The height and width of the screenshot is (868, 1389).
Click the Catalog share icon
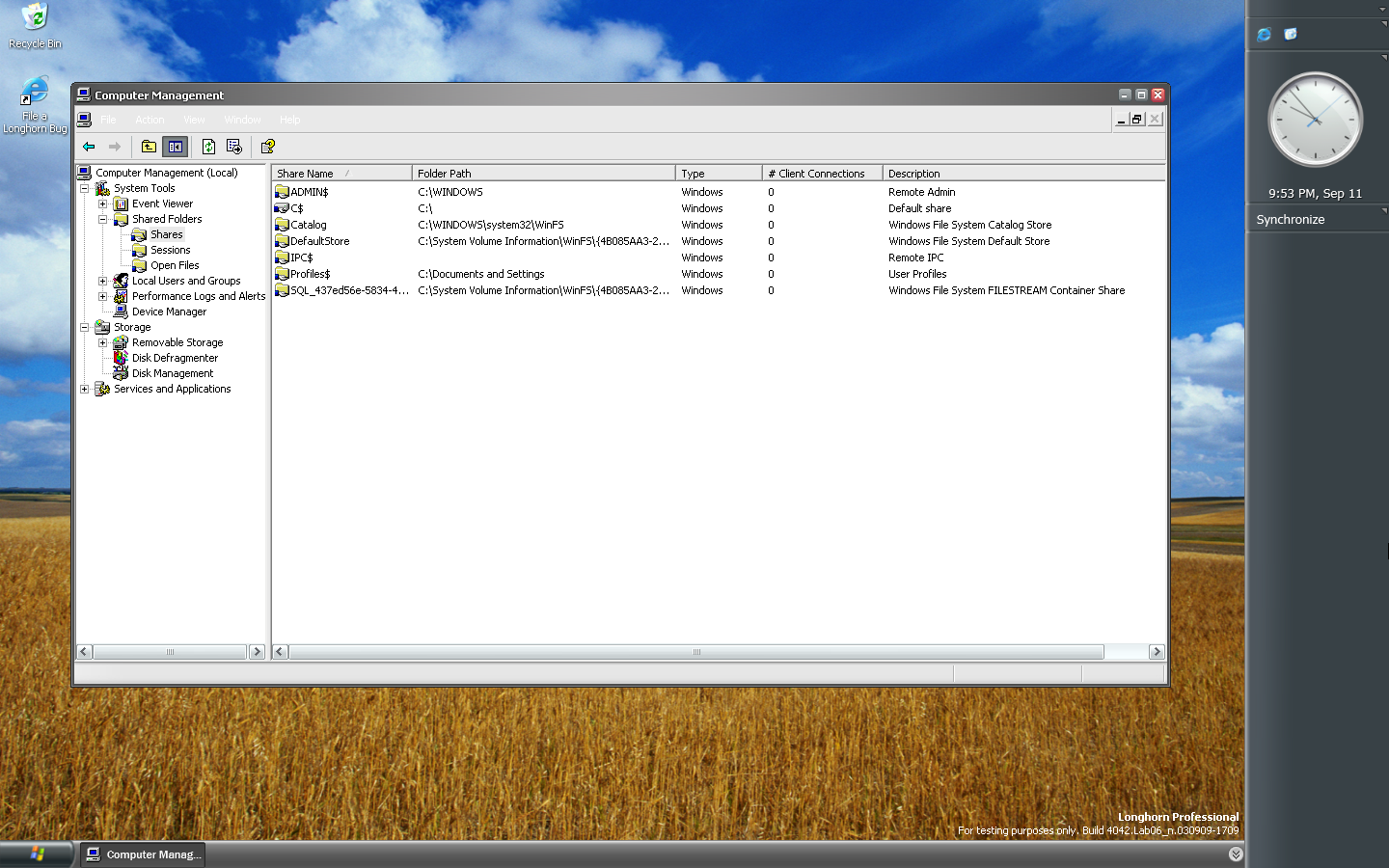(x=282, y=225)
